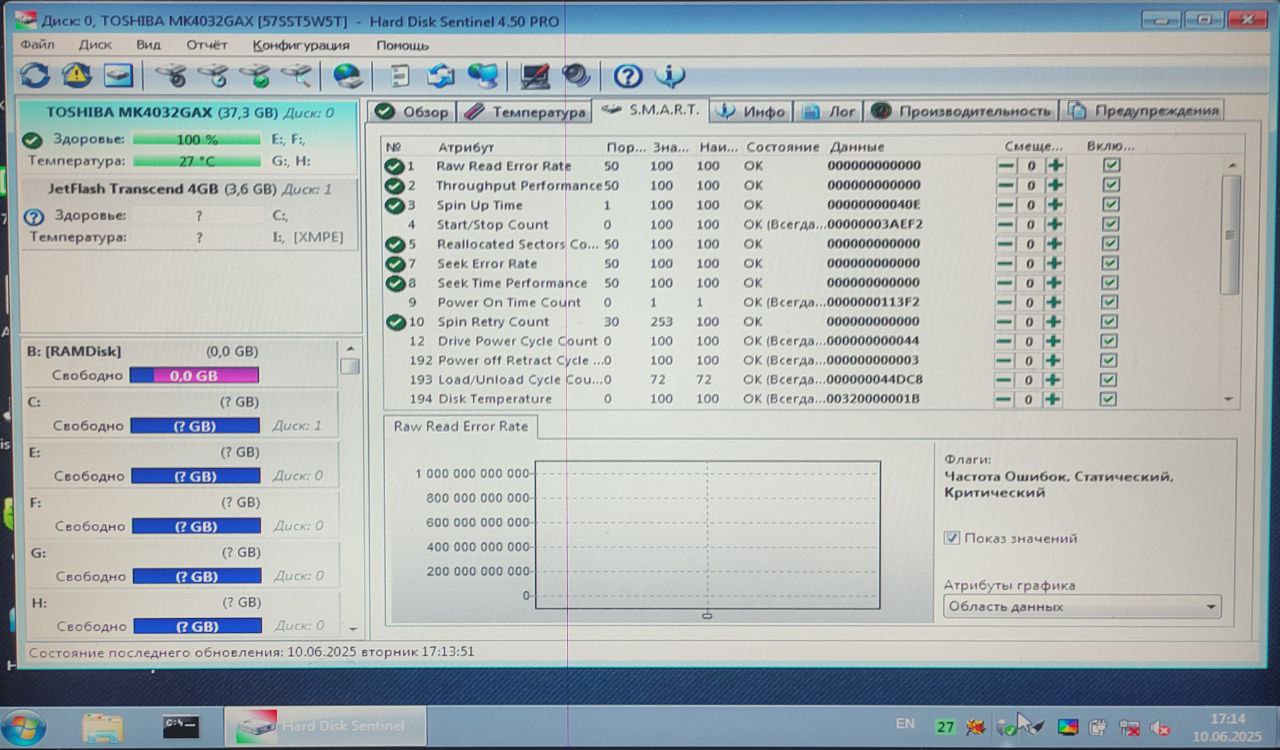Toggle the enable checkbox for Disk Temperature row

tap(1108, 399)
